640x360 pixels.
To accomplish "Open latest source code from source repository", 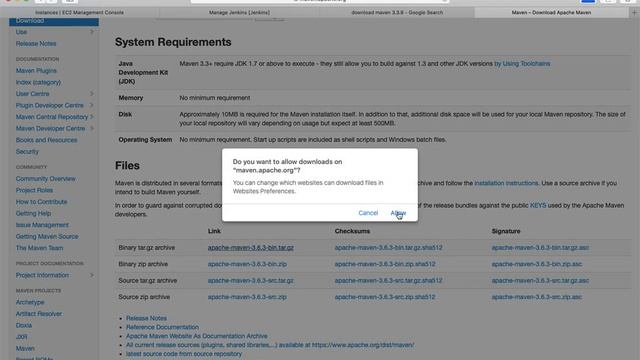I will click(x=184, y=354).
